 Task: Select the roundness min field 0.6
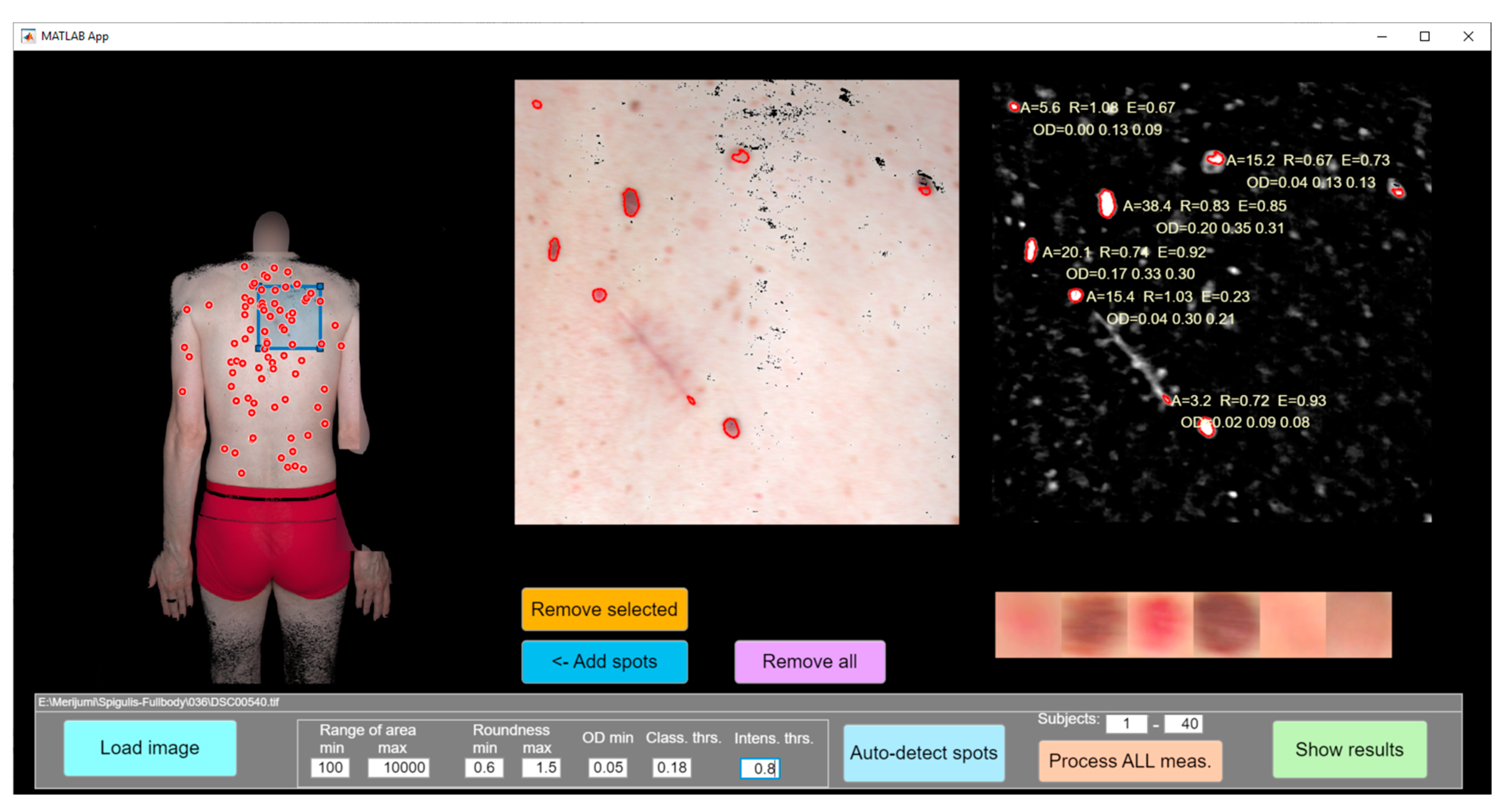coord(484,768)
